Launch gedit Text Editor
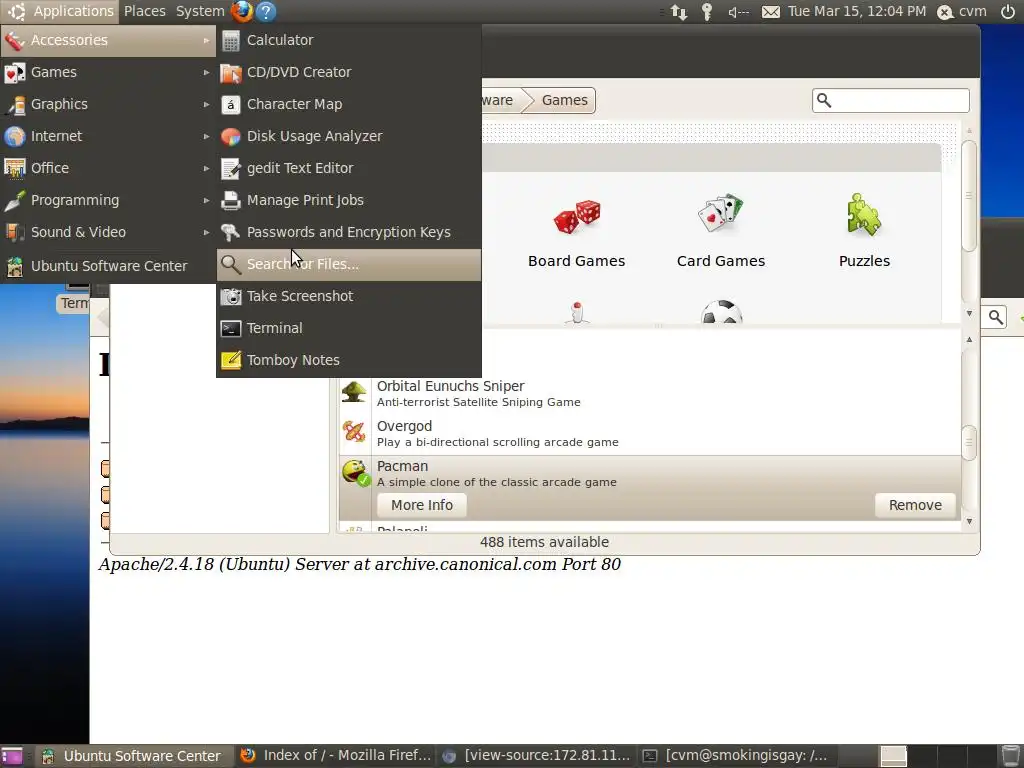This screenshot has width=1024, height=768. click(349, 168)
